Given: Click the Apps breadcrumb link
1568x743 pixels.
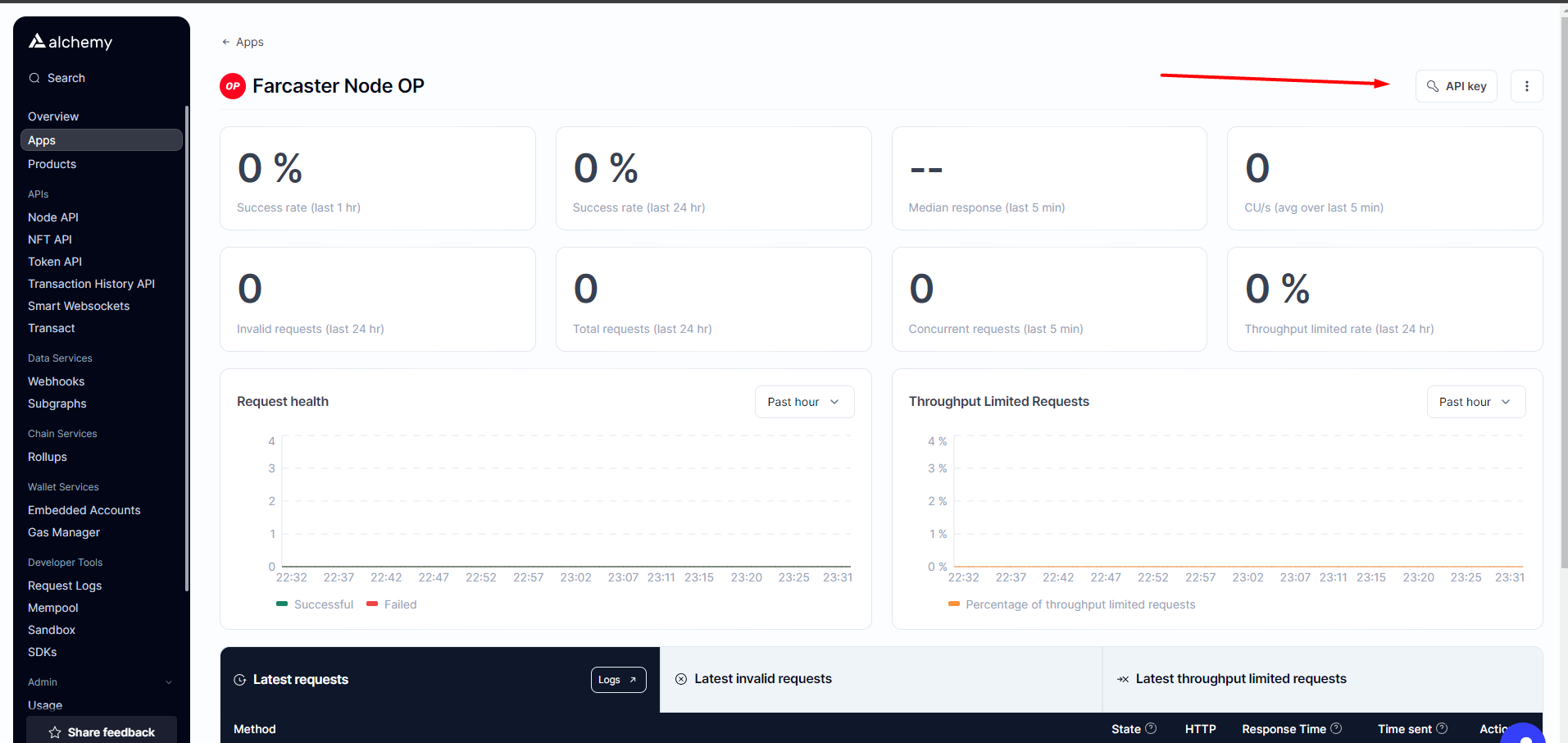Looking at the screenshot, I should tap(250, 42).
